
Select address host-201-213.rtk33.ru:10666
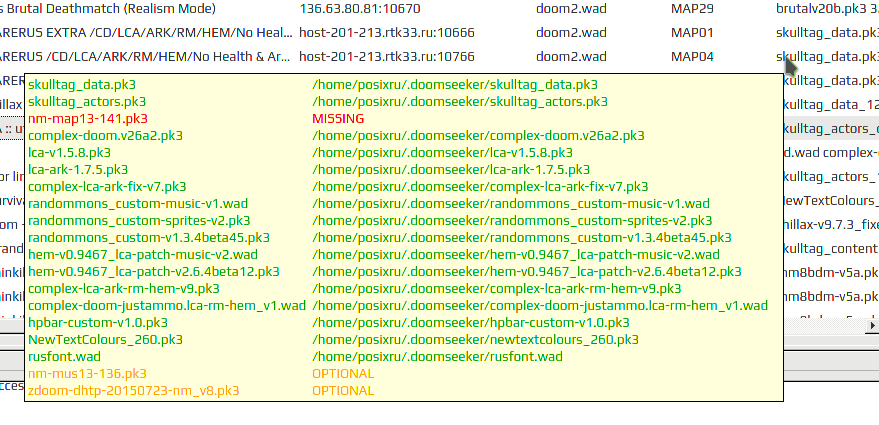click(x=387, y=33)
